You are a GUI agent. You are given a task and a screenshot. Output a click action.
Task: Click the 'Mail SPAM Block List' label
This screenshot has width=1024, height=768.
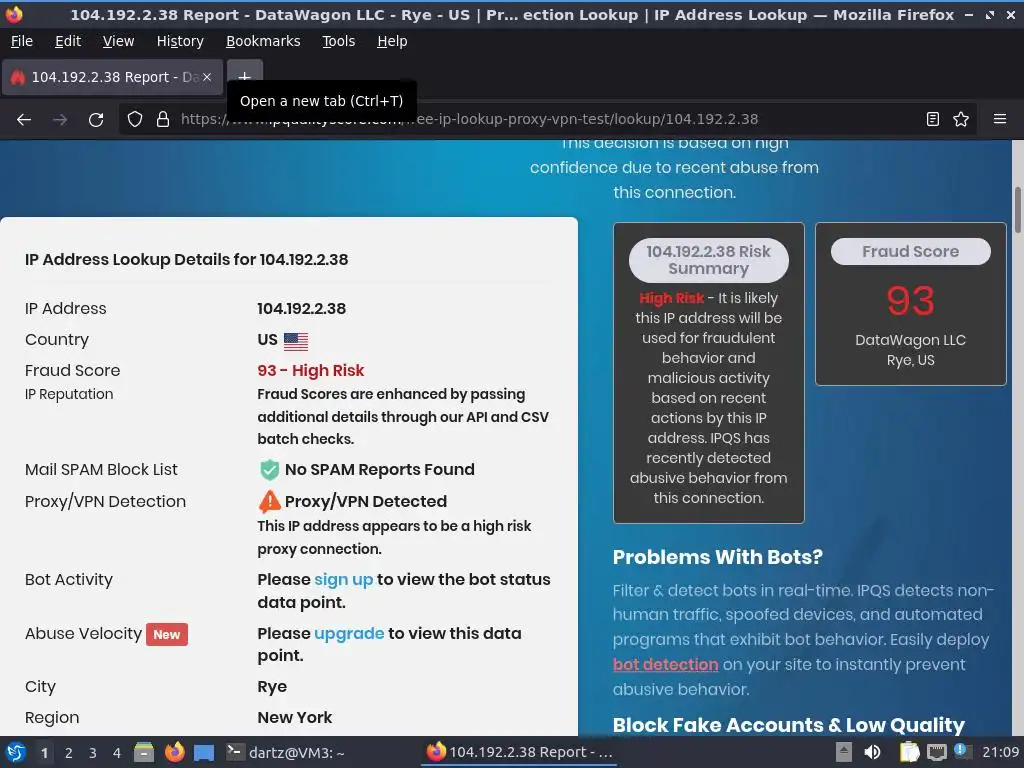coord(101,470)
